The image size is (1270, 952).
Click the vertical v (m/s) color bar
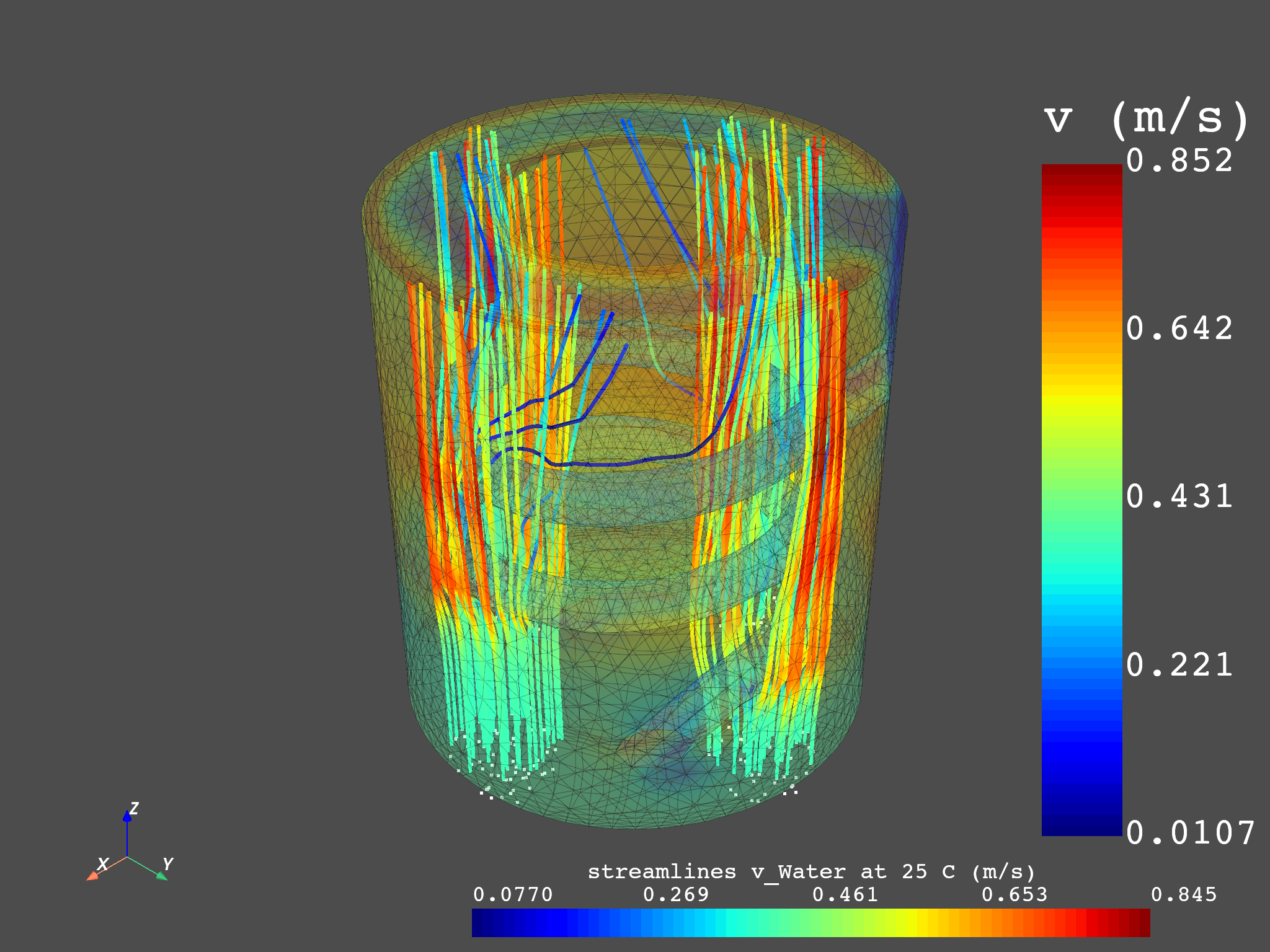click(1081, 500)
